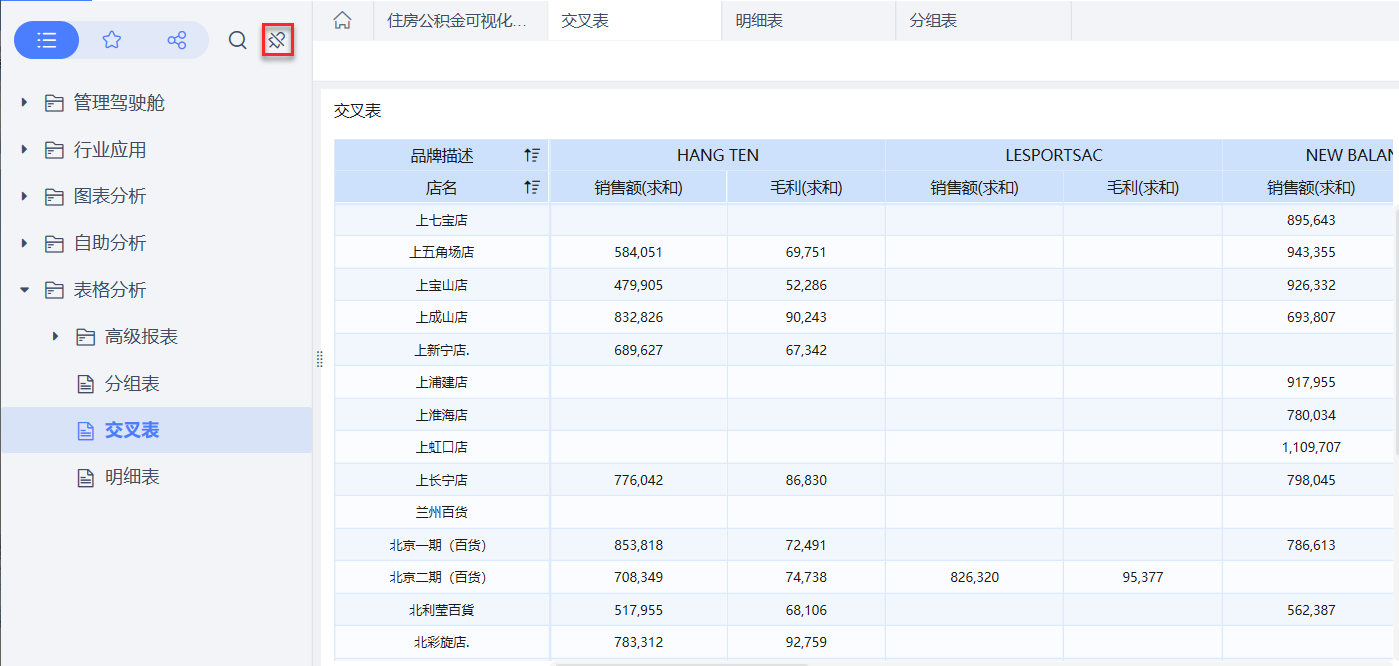Click the HANG TEN column header
Image resolution: width=1399 pixels, height=666 pixels.
click(x=717, y=155)
